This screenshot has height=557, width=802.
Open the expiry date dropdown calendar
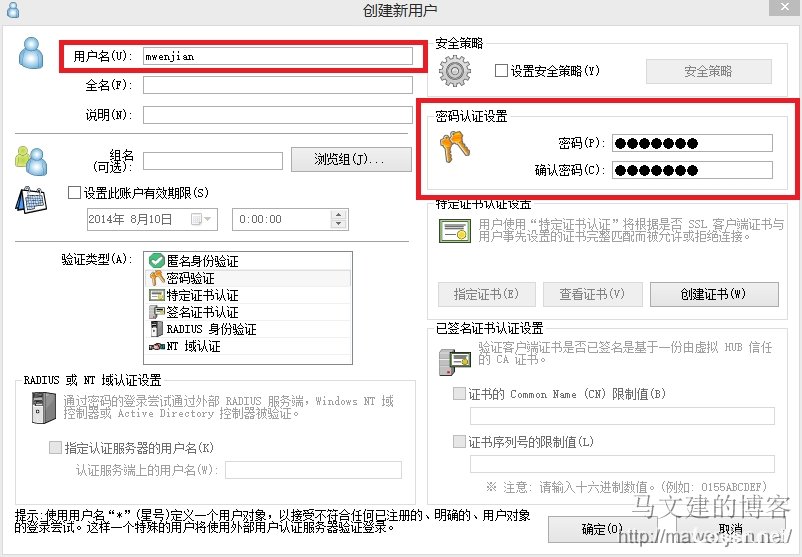pos(202,219)
